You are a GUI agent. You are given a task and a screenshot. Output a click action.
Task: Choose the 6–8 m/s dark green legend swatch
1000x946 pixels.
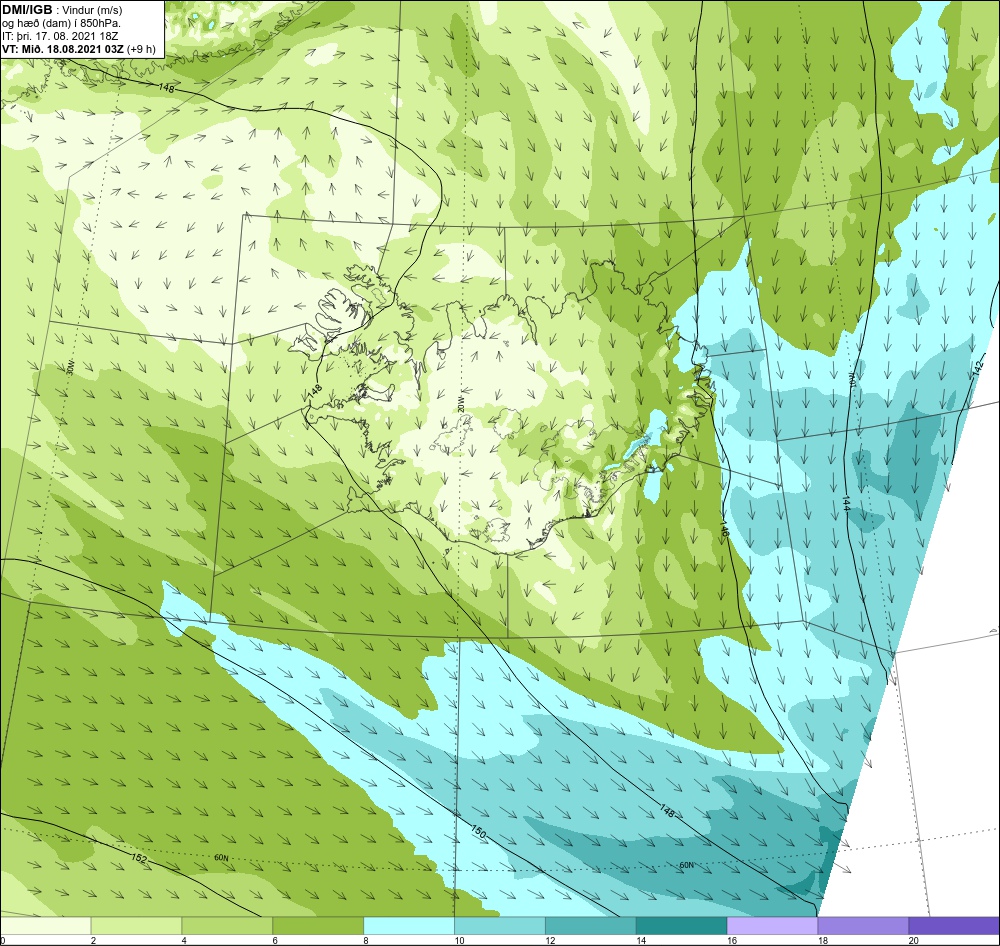point(318,926)
